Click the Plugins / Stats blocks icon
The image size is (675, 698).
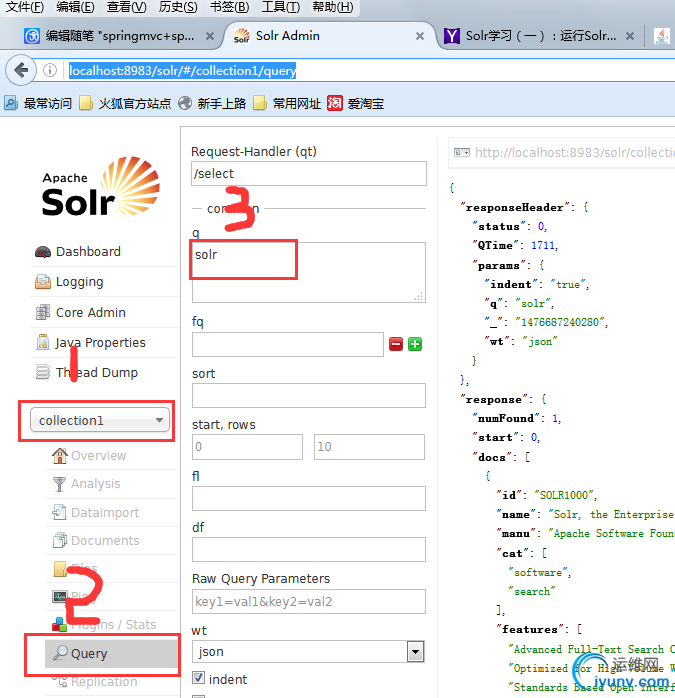(59, 625)
